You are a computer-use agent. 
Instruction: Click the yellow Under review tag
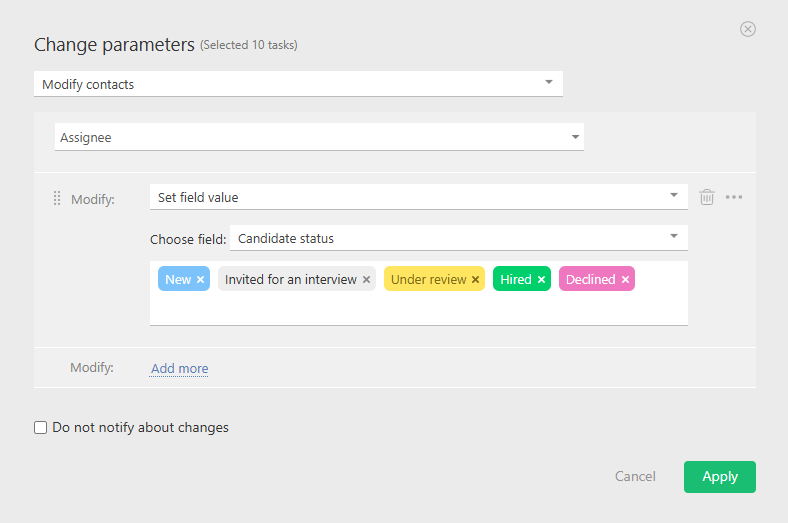click(x=428, y=280)
